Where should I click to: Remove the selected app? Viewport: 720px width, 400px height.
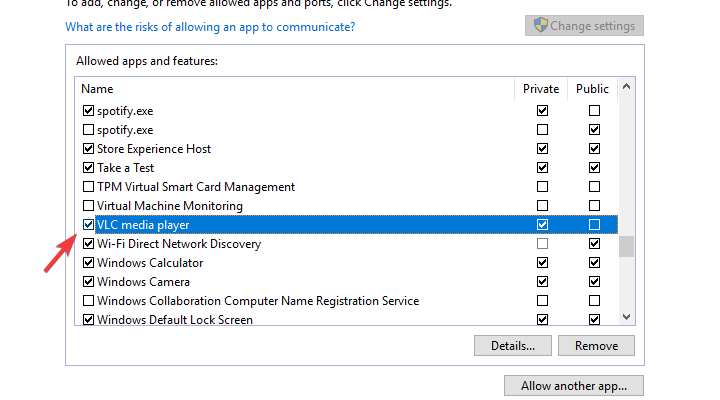(596, 345)
